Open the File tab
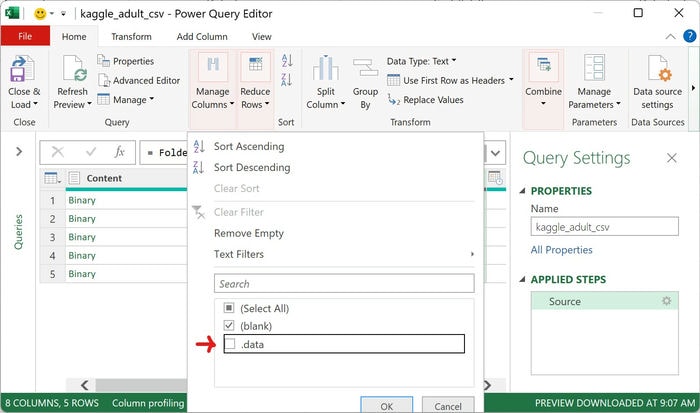 (x=25, y=36)
